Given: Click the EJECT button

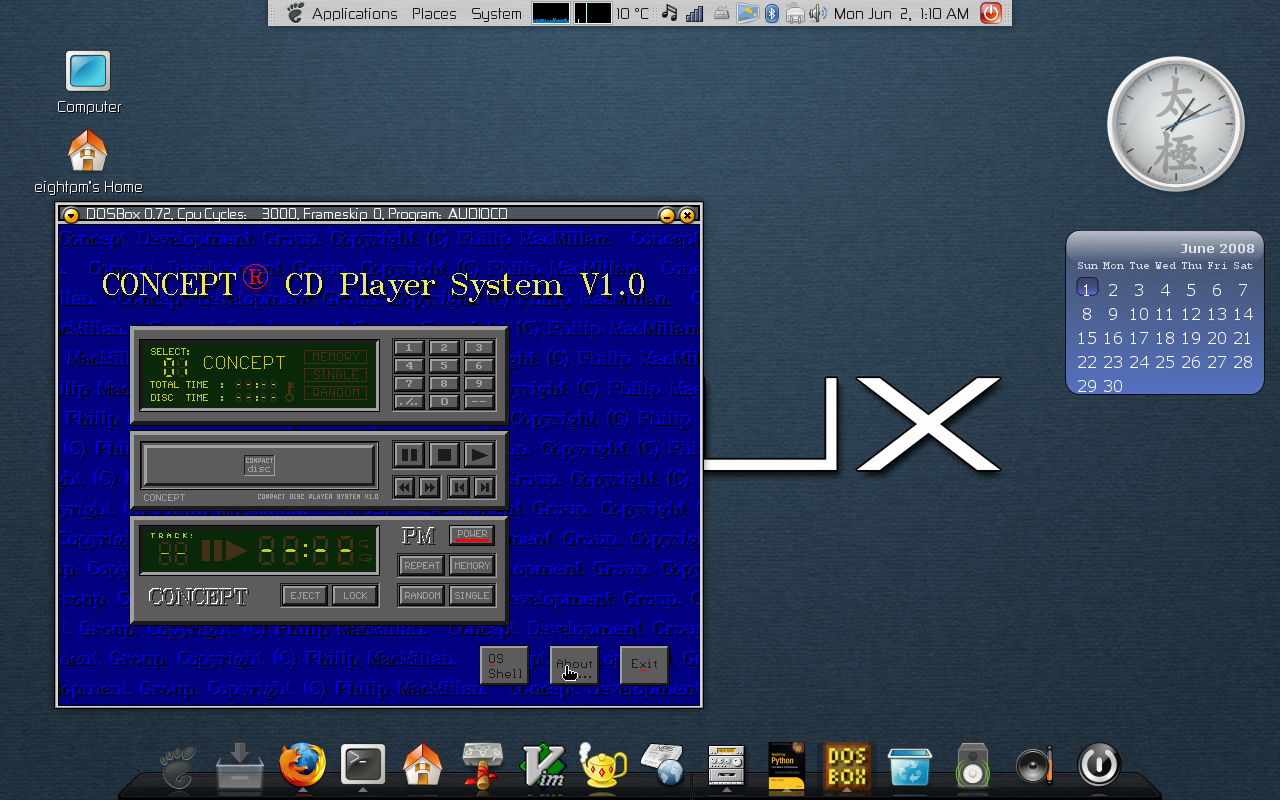Looking at the screenshot, I should click(x=305, y=595).
